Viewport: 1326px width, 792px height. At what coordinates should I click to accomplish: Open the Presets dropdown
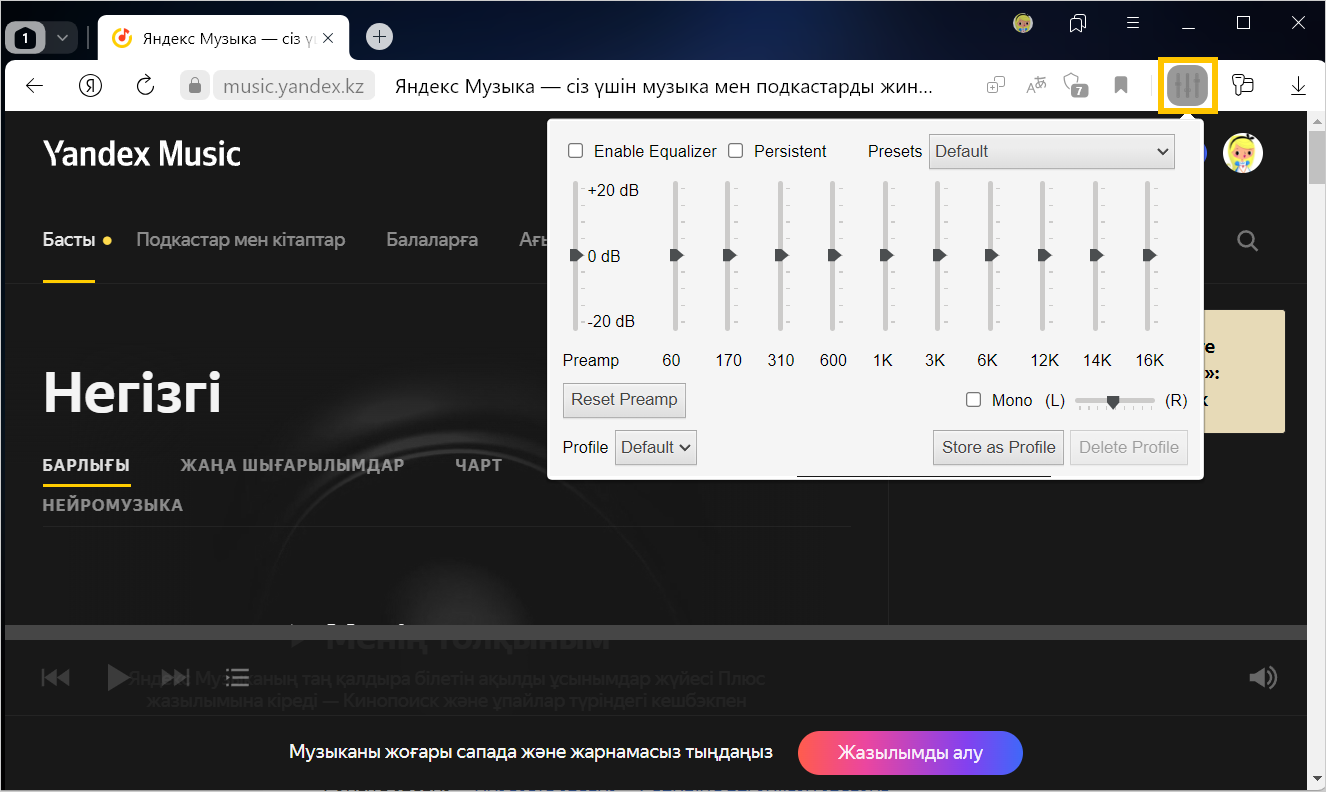[x=1051, y=151]
